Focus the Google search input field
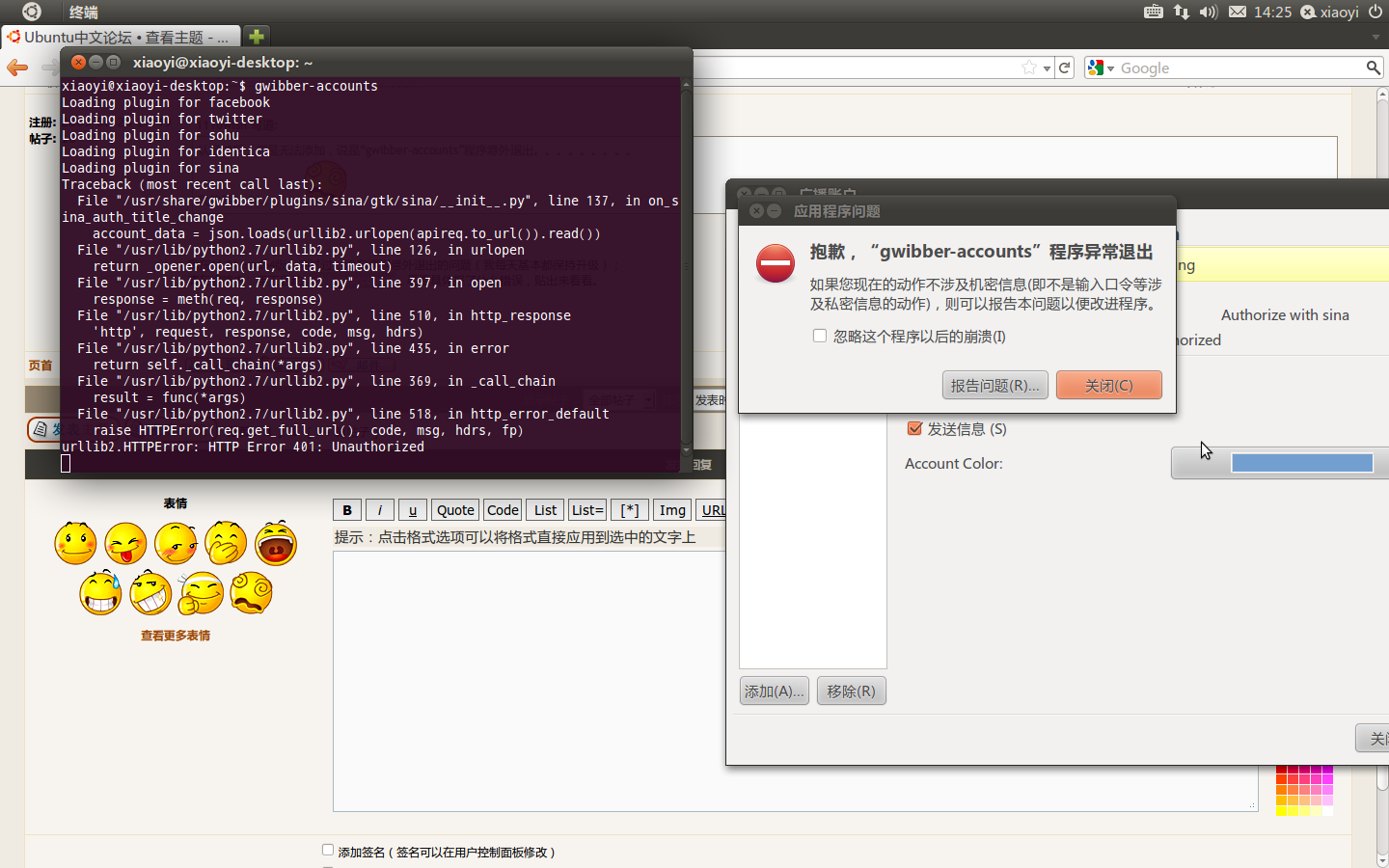The height and width of the screenshot is (868, 1389). click(x=1239, y=68)
